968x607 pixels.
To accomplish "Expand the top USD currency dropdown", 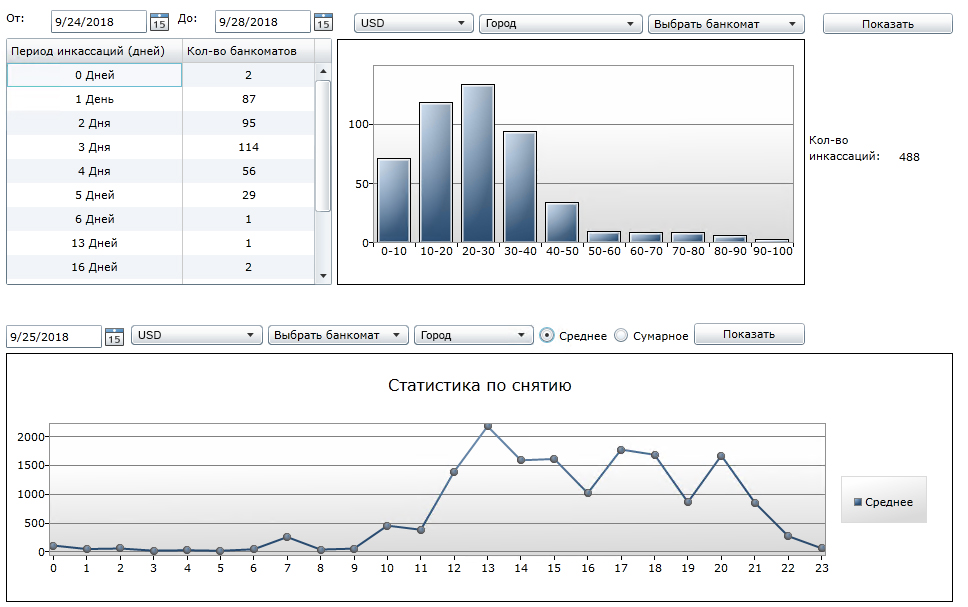I will [x=414, y=24].
